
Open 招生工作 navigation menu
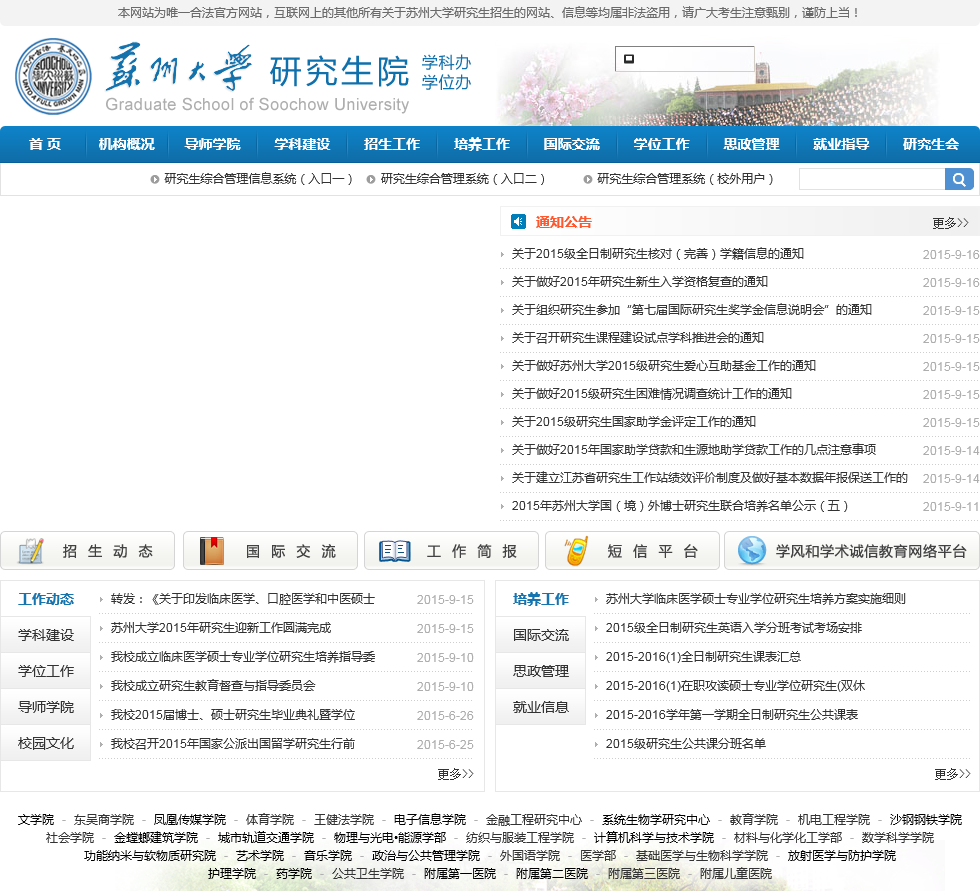(x=392, y=144)
